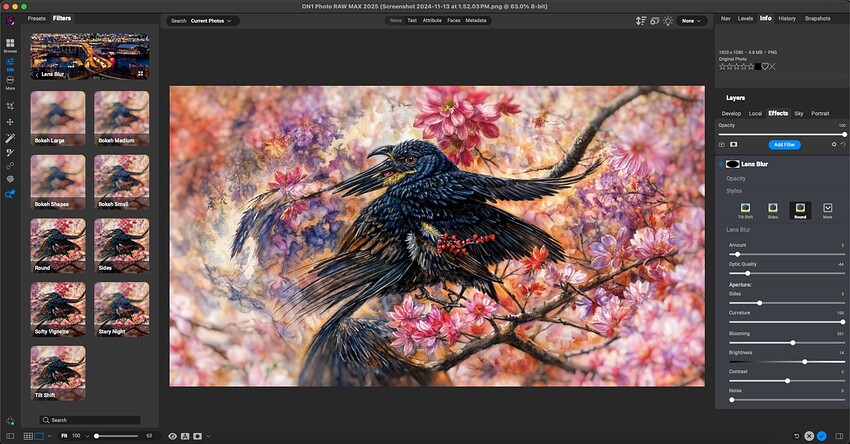Open the Lens Blur mask thumbnail
This screenshot has height=444, width=850.
732,164
